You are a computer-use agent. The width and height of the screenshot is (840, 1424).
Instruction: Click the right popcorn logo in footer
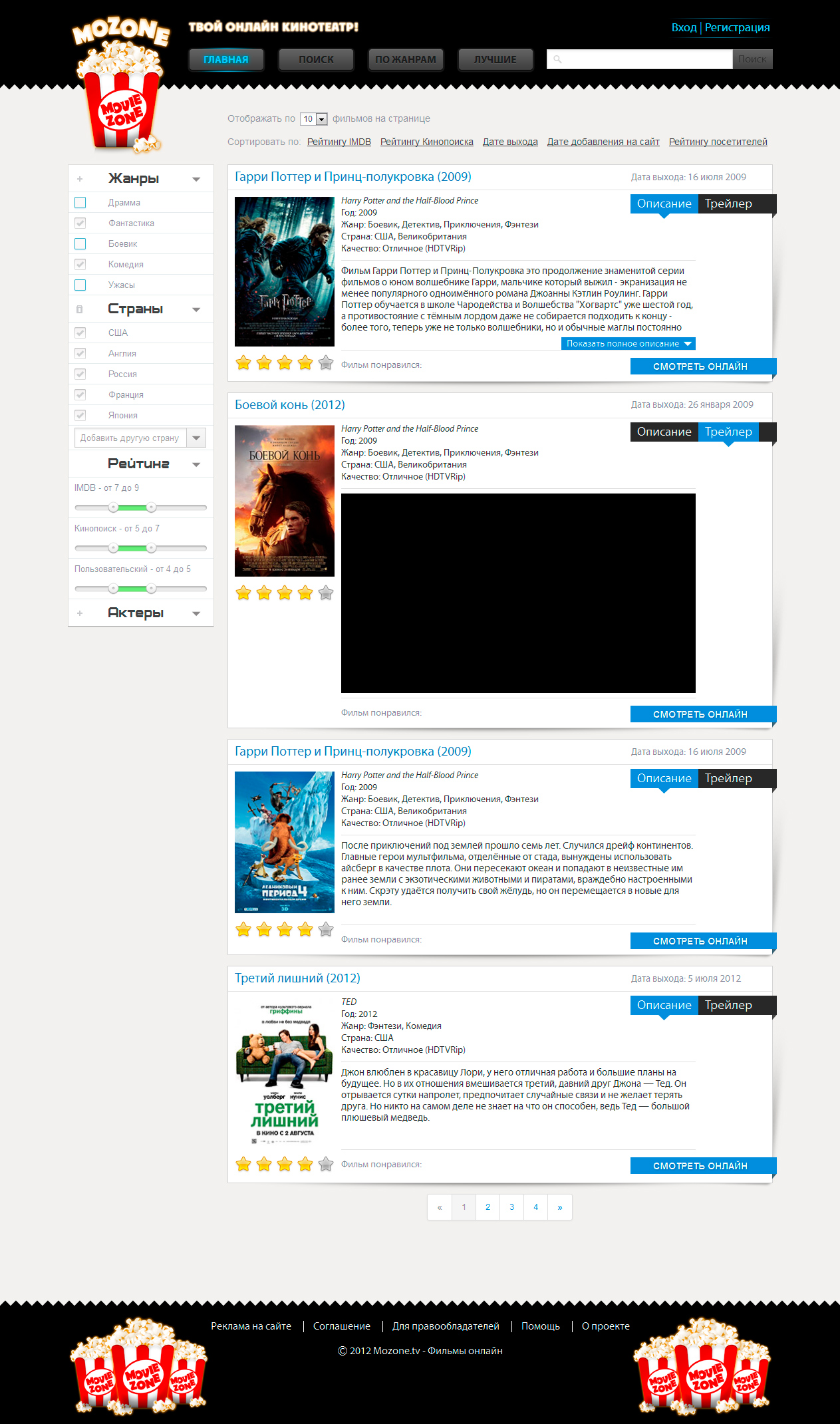(702, 1365)
